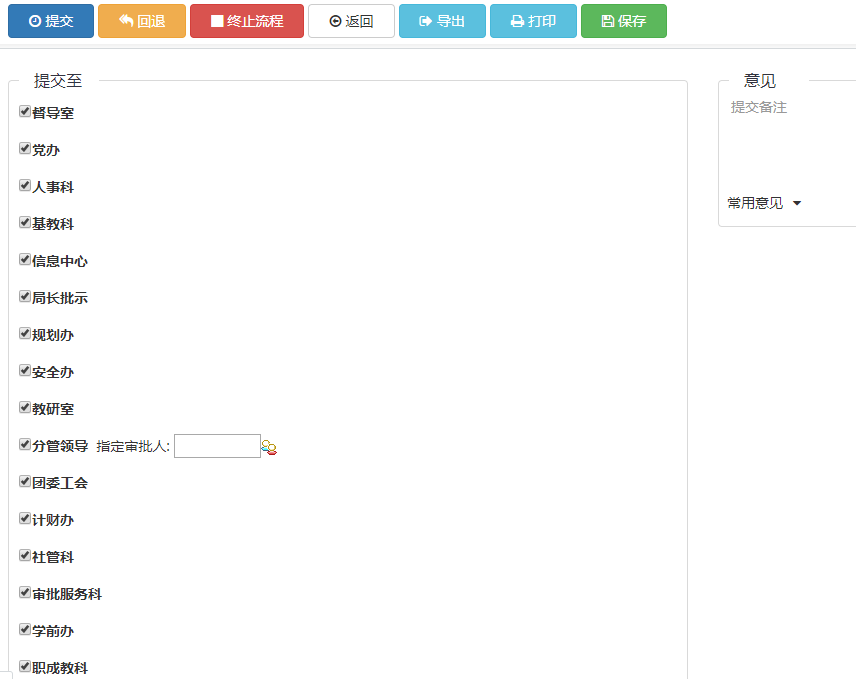Click the red 终止流程 button

coord(247,21)
